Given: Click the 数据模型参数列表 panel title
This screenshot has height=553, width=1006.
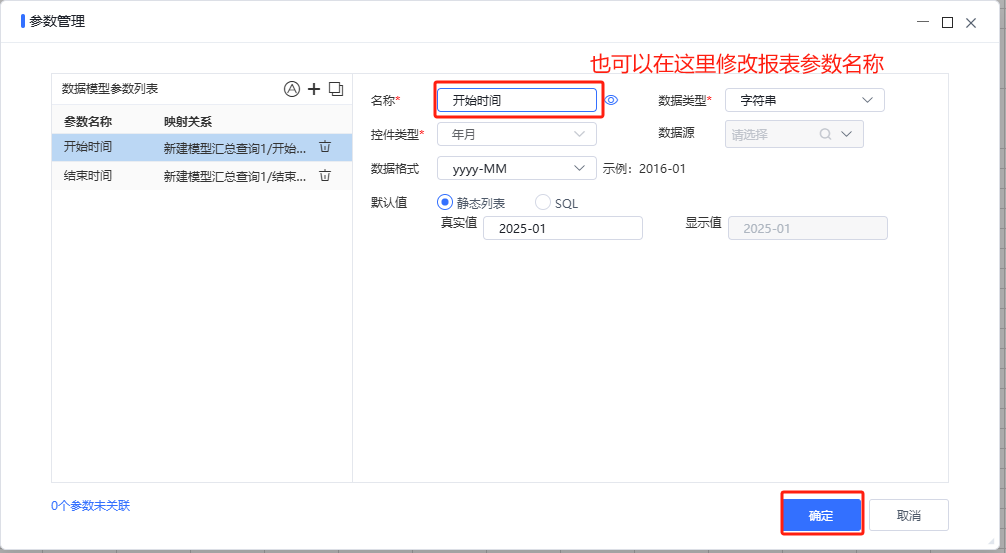Looking at the screenshot, I should [110, 89].
